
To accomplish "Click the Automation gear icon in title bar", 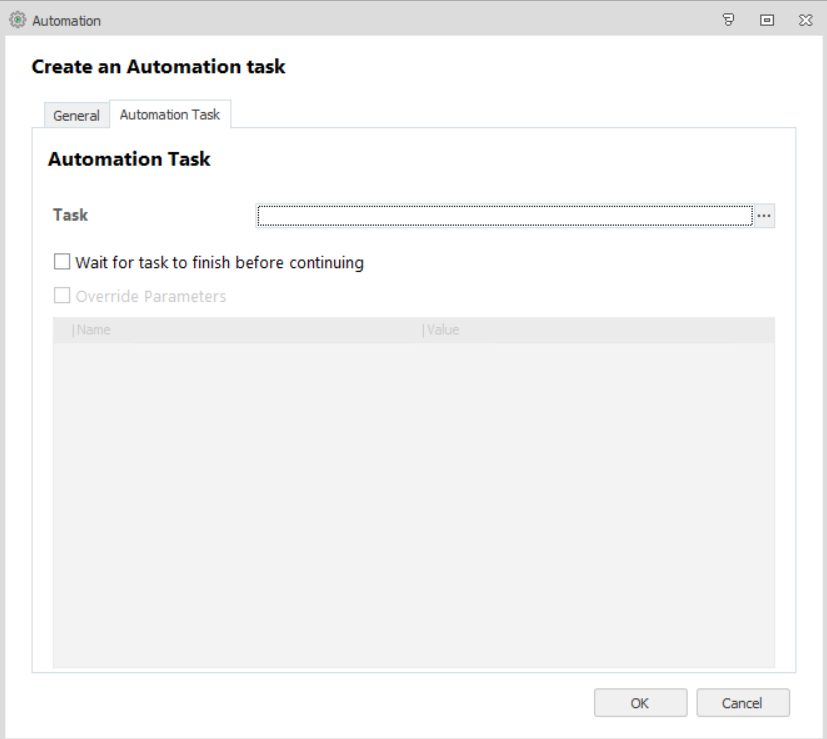I will click(16, 20).
